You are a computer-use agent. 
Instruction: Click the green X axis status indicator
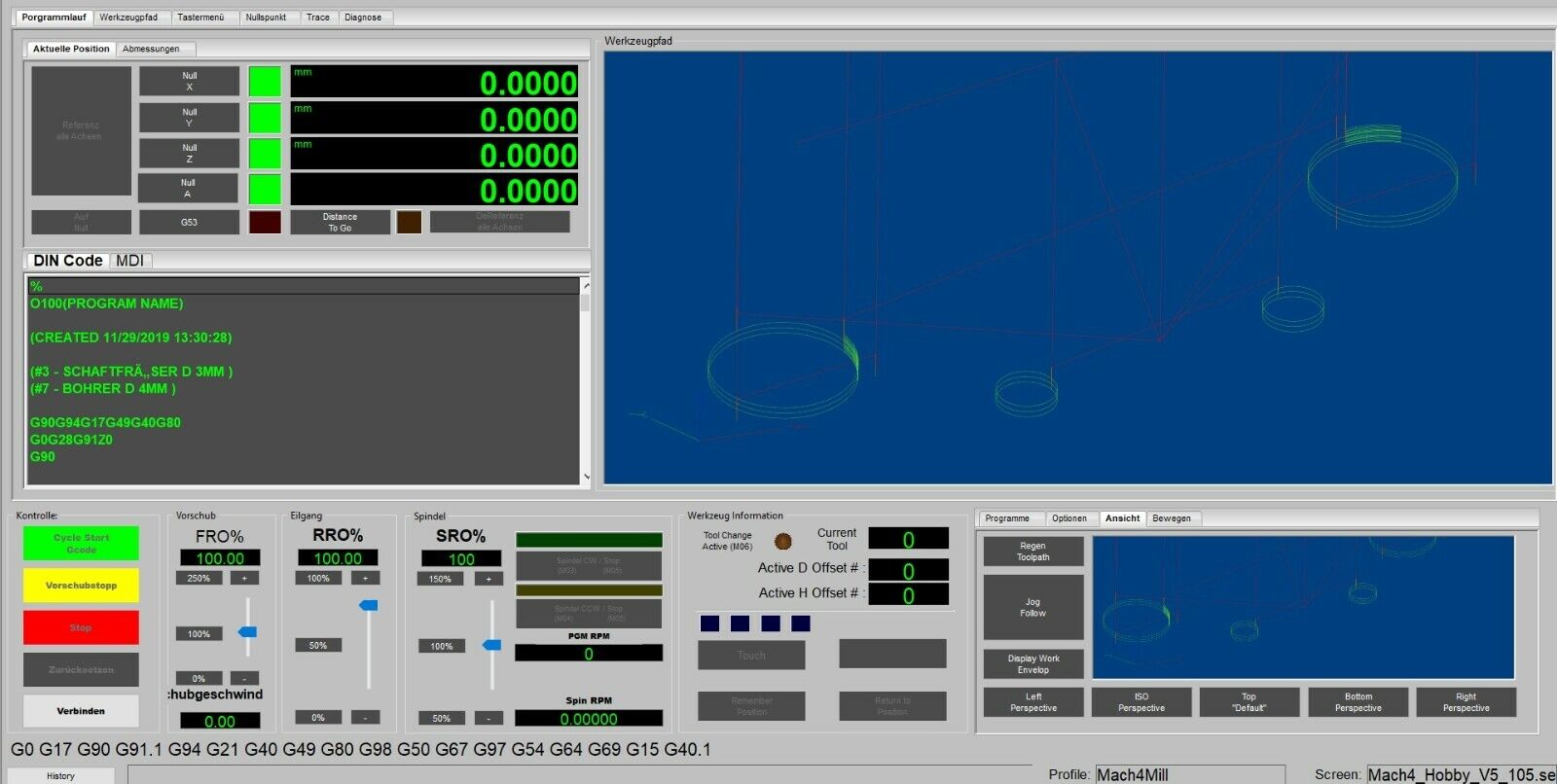click(x=265, y=82)
